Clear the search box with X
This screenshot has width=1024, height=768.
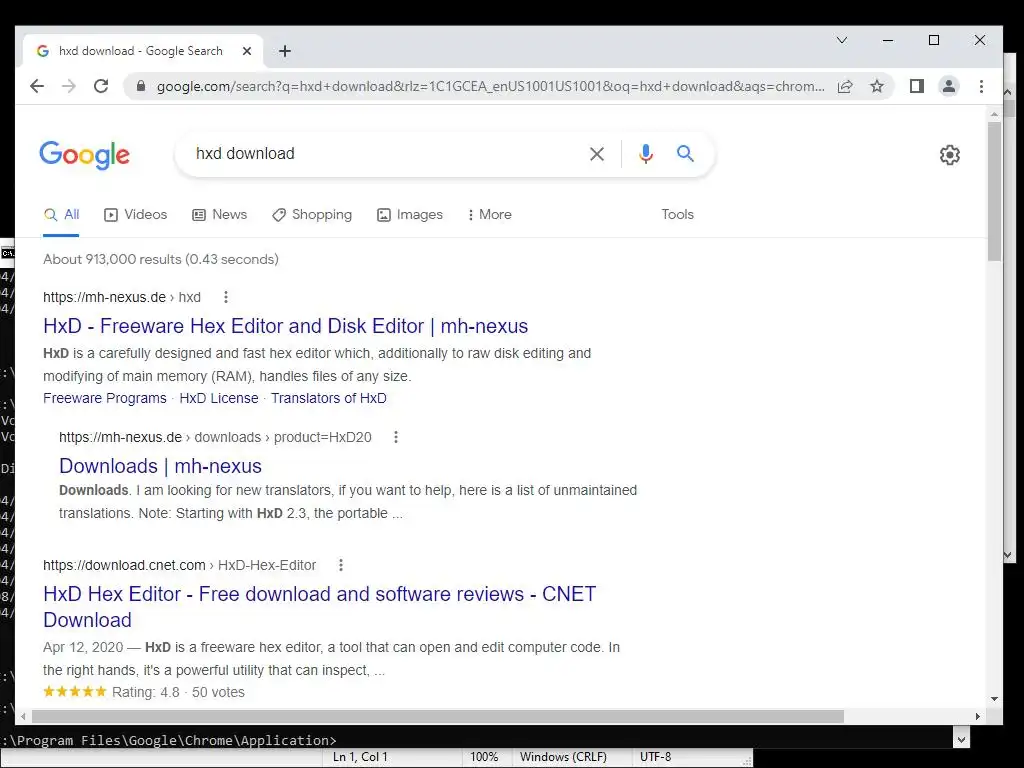(597, 154)
